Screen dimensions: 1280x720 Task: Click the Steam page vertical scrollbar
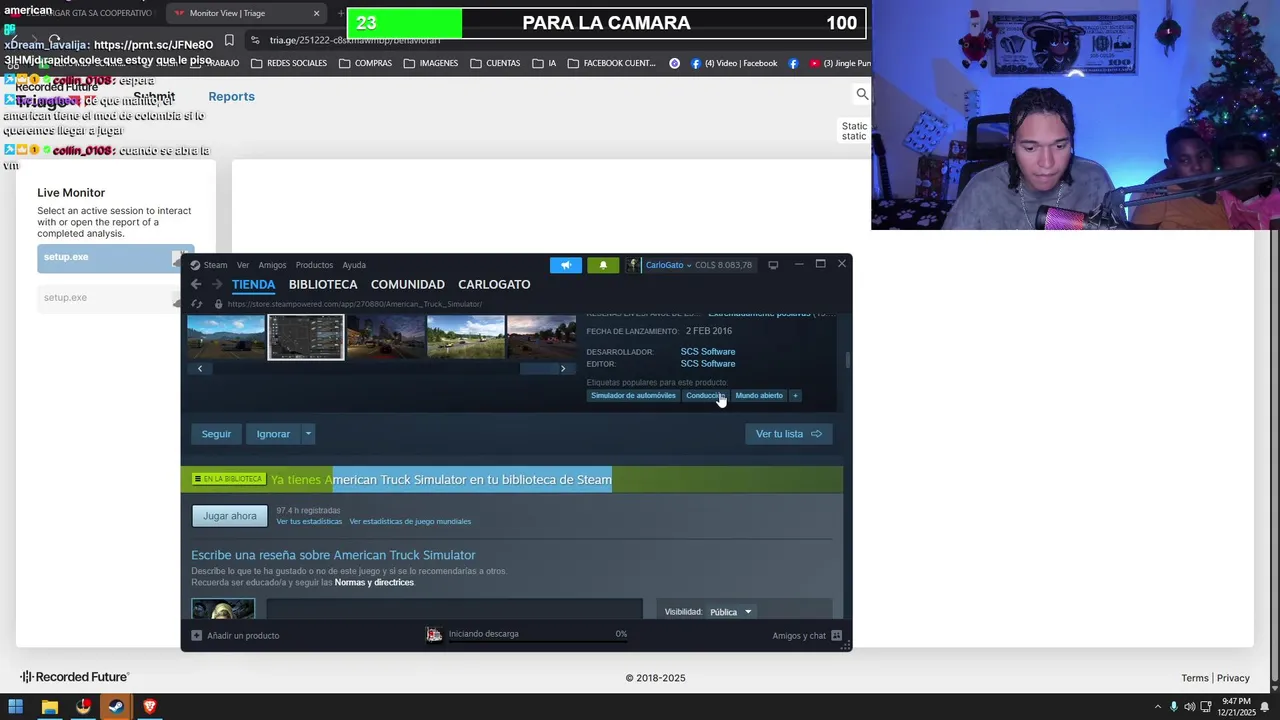[x=848, y=361]
